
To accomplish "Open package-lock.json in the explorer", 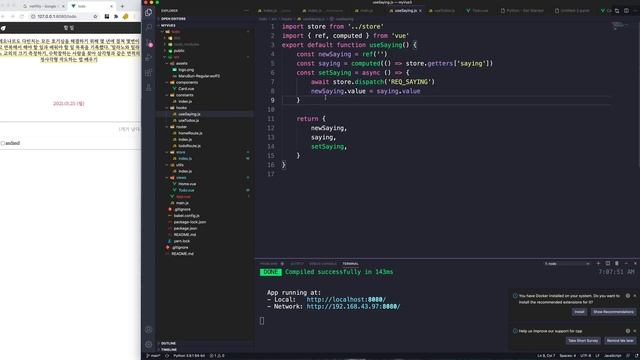I will (189, 222).
